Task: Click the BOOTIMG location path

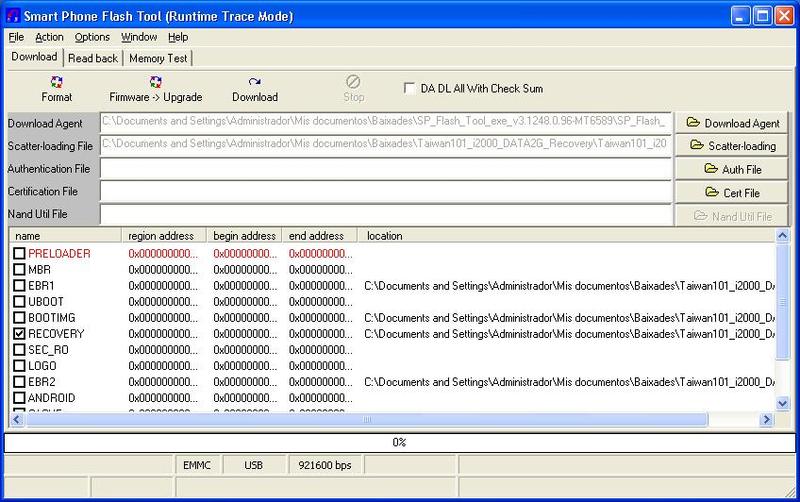Action: (x=569, y=317)
